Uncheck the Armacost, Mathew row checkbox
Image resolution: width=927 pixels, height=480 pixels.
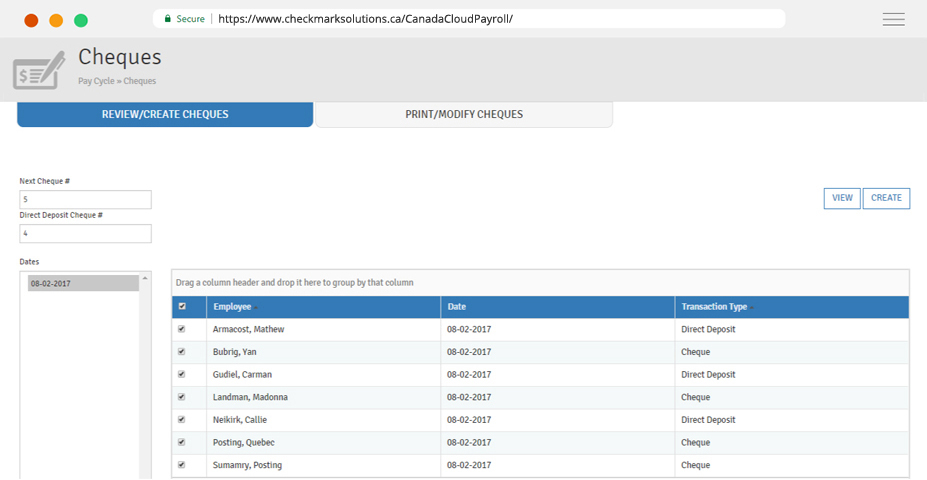[x=181, y=329]
